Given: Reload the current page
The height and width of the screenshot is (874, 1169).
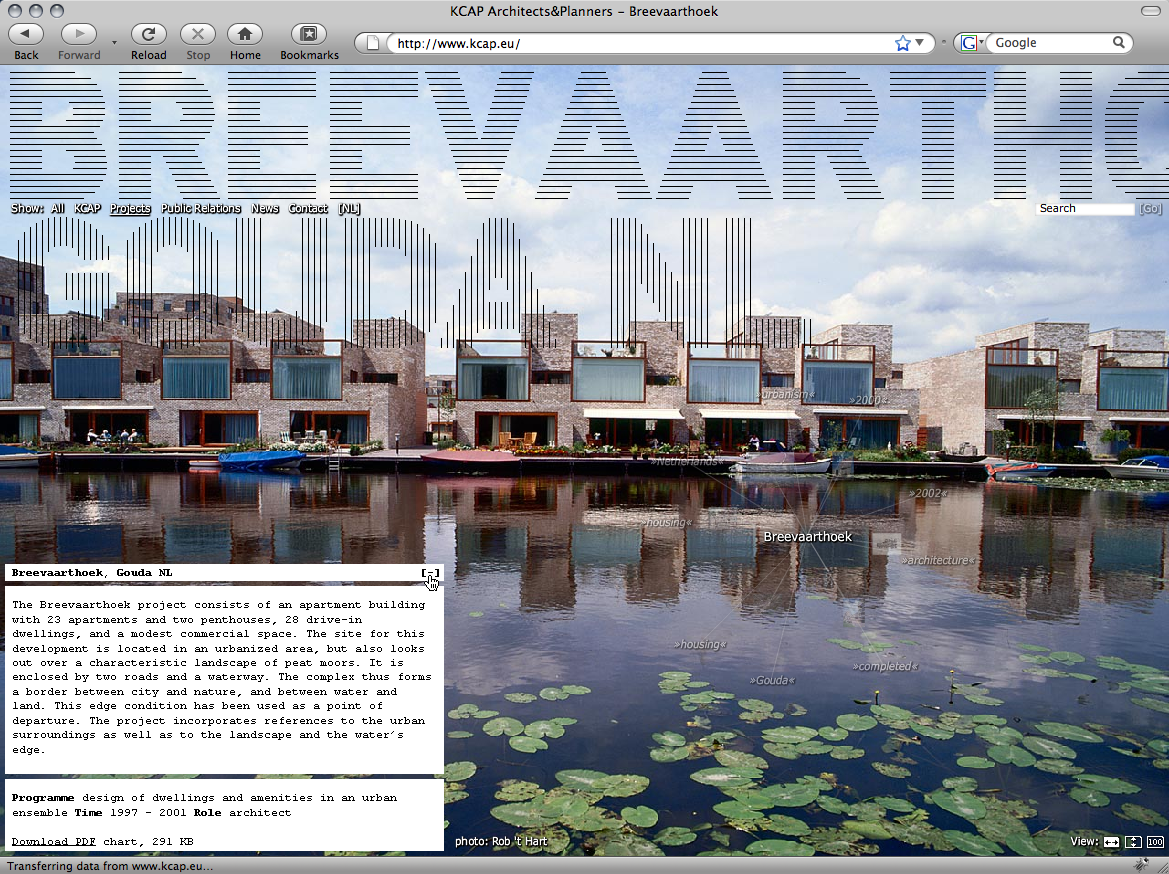Looking at the screenshot, I should pos(149,34).
